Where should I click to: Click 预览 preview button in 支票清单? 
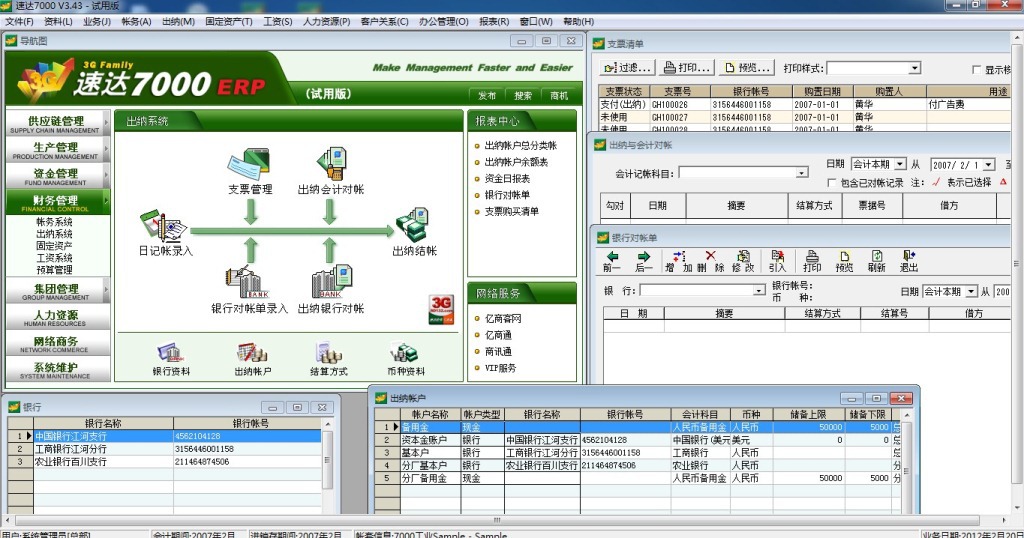[747, 68]
